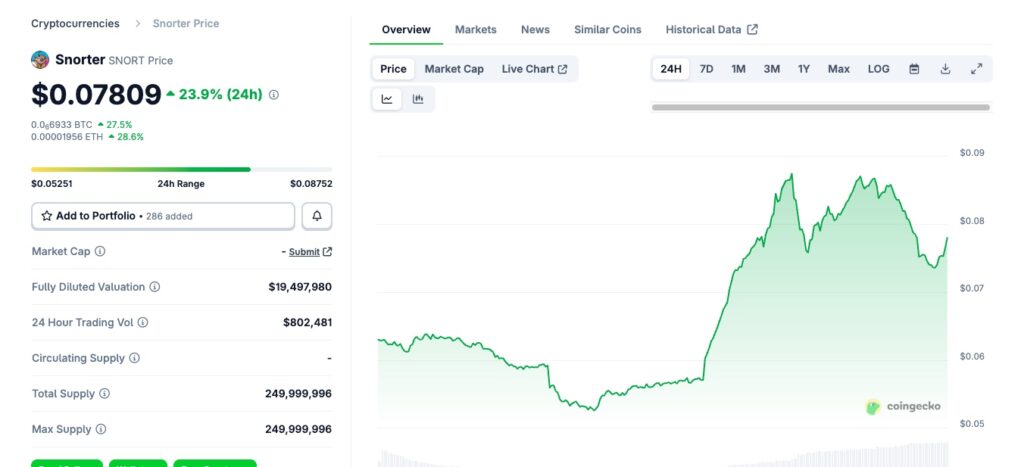
Task: Click the Max Supply info icon
Action: [x=101, y=429]
